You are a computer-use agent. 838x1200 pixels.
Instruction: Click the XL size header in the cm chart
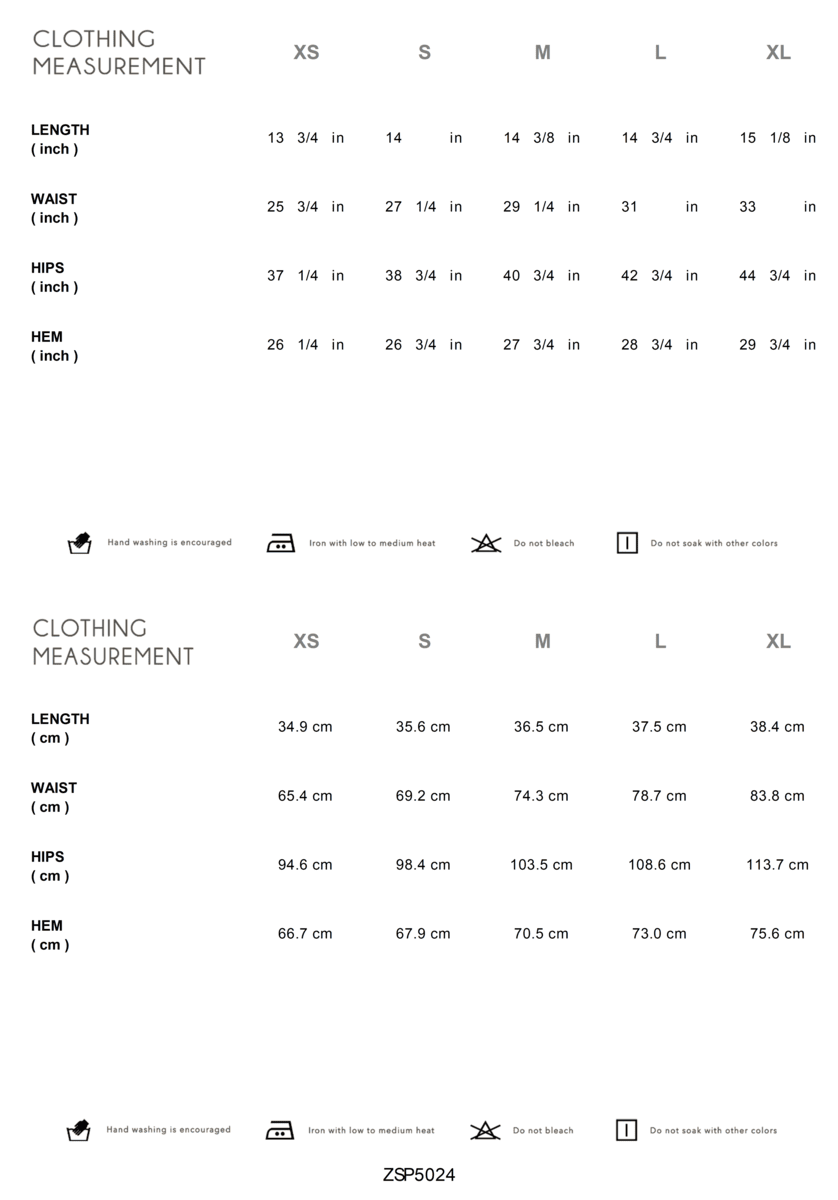[x=778, y=642]
